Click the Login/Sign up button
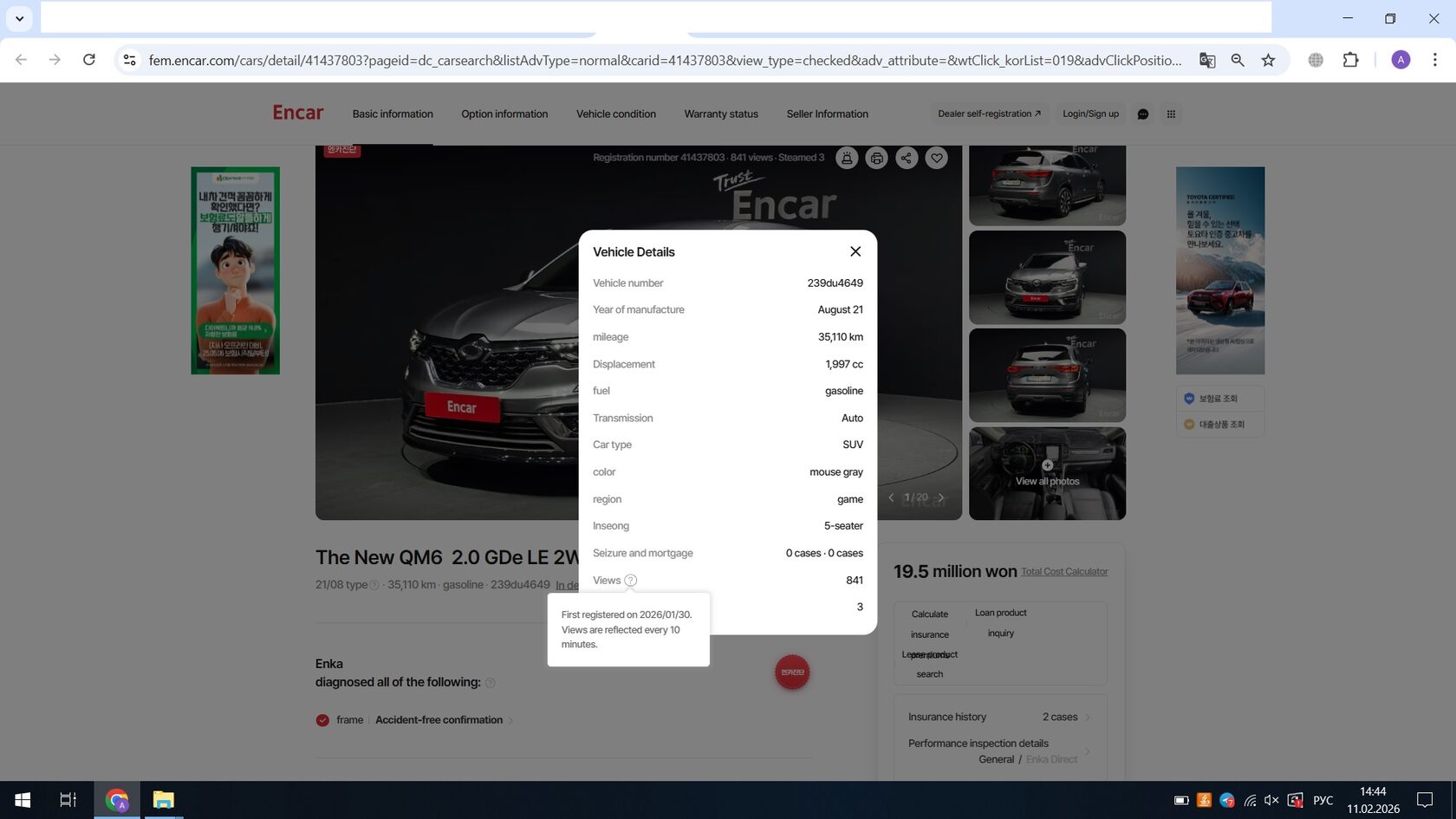 point(1090,114)
